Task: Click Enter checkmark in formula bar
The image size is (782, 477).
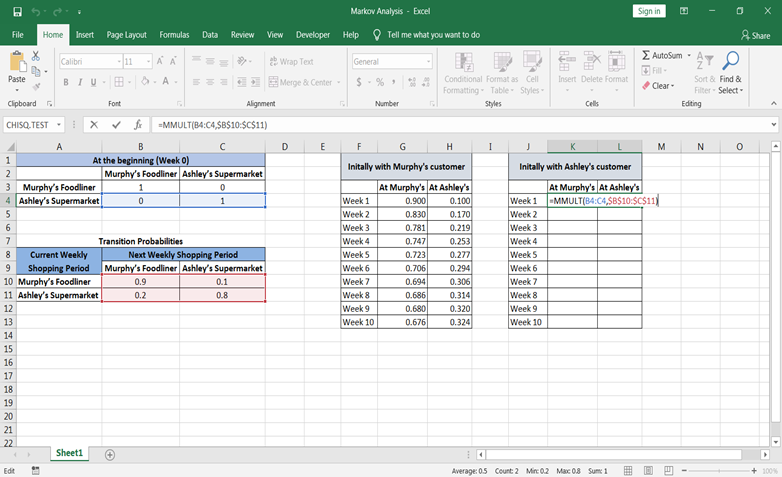Action: [116, 125]
